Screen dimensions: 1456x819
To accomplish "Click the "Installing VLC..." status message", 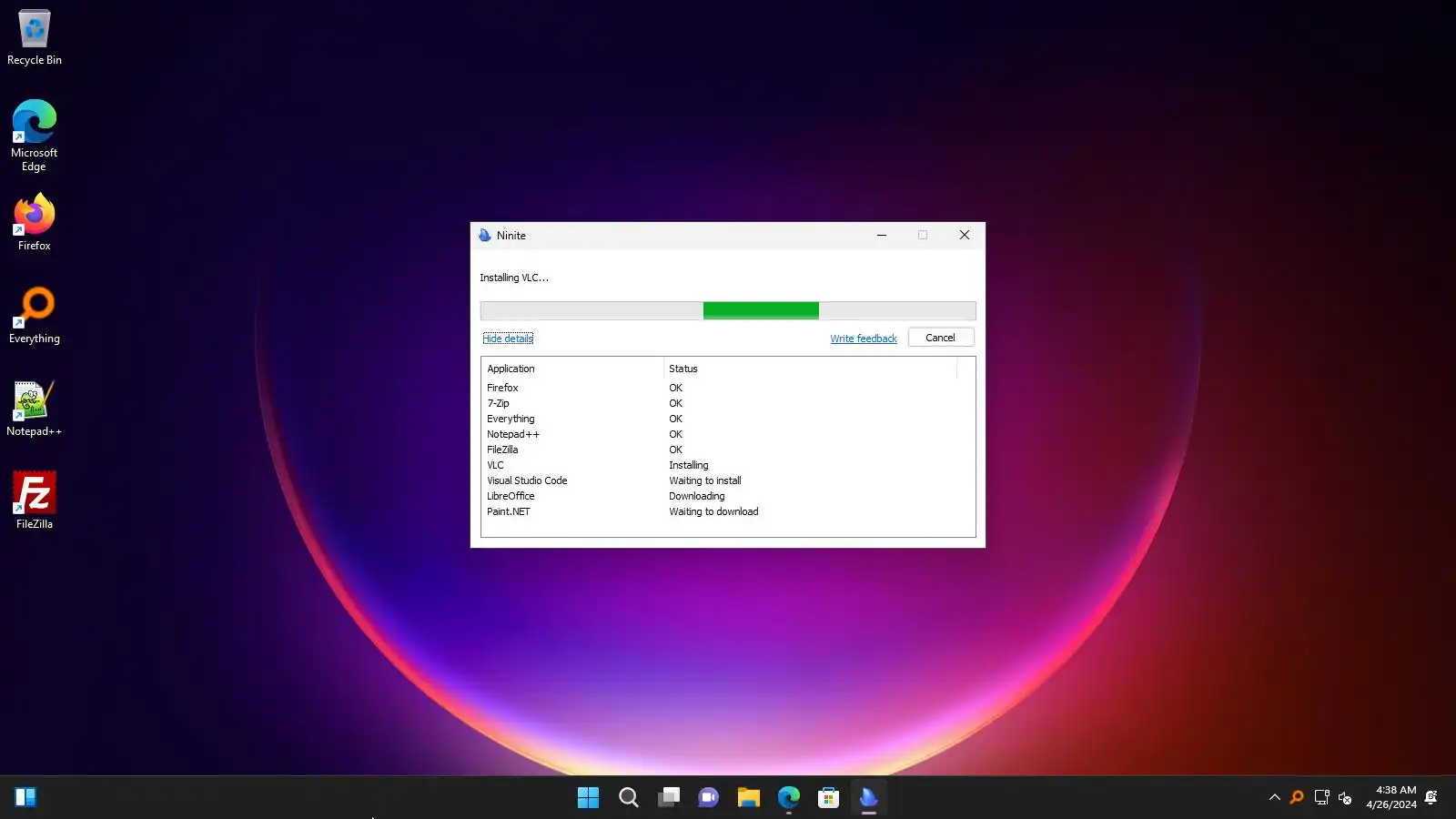I will coord(514,278).
